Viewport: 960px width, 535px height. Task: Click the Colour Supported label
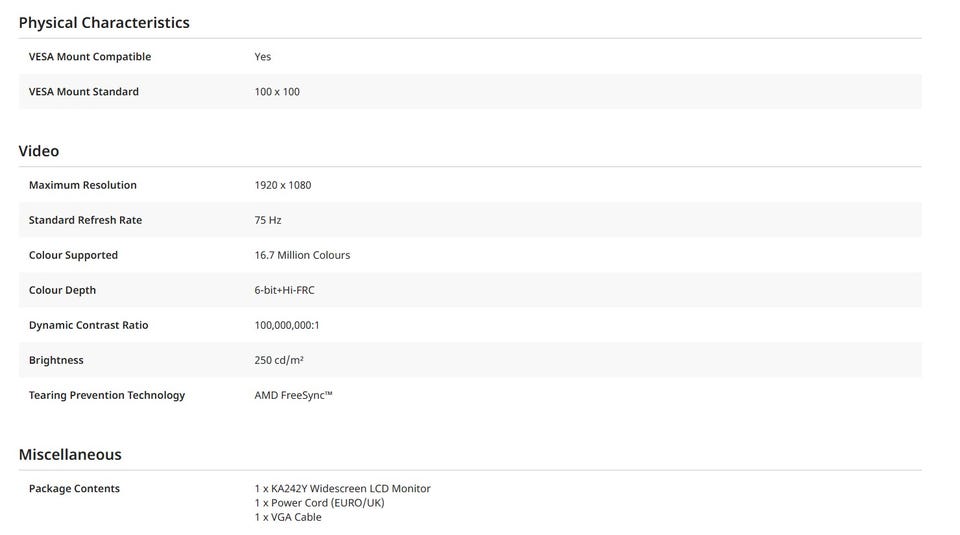73,255
